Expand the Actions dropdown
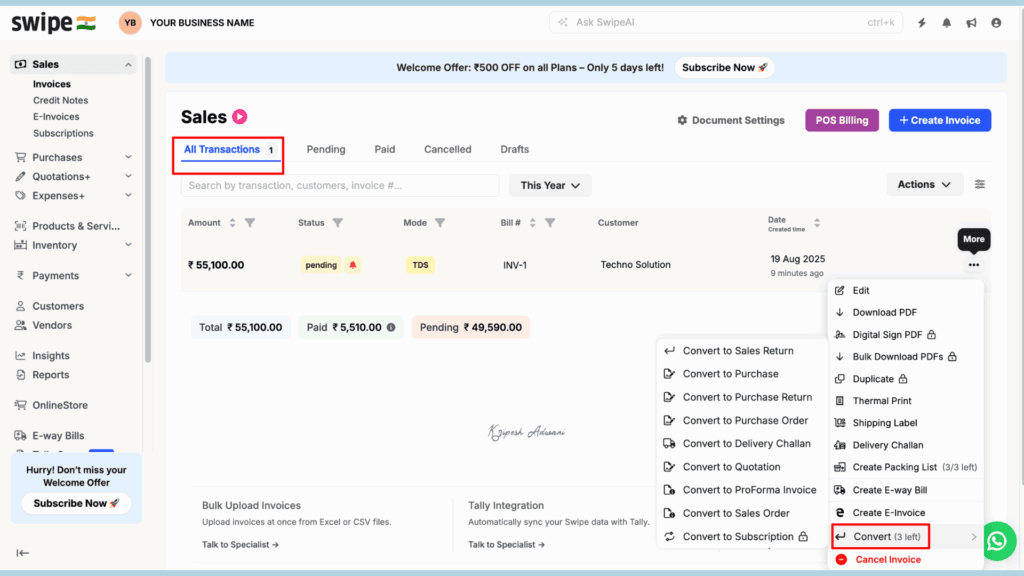The image size is (1024, 576). (x=924, y=185)
